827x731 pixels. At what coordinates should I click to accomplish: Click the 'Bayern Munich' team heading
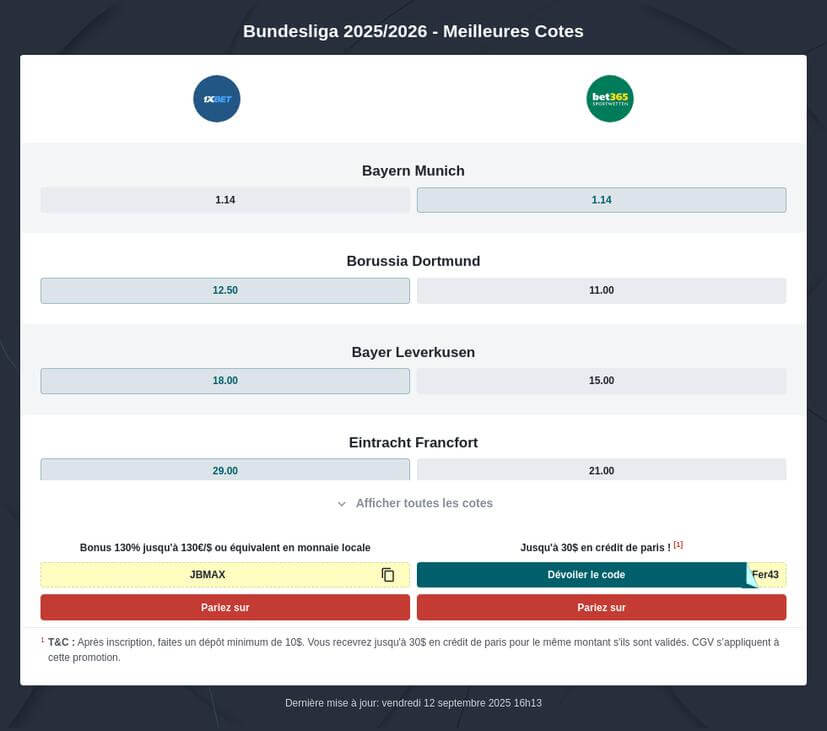(x=413, y=171)
